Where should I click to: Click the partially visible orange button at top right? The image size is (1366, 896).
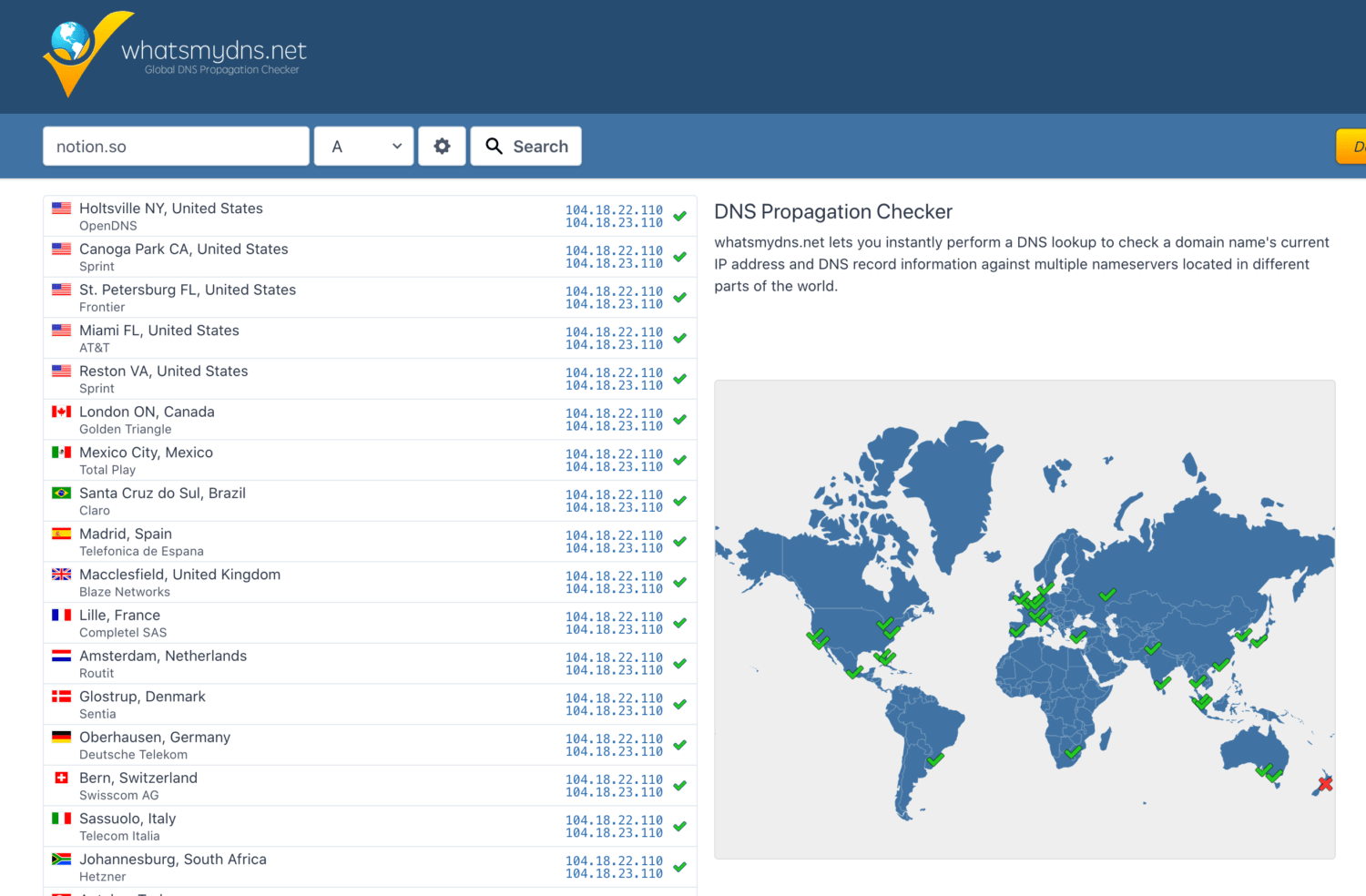pos(1351,147)
